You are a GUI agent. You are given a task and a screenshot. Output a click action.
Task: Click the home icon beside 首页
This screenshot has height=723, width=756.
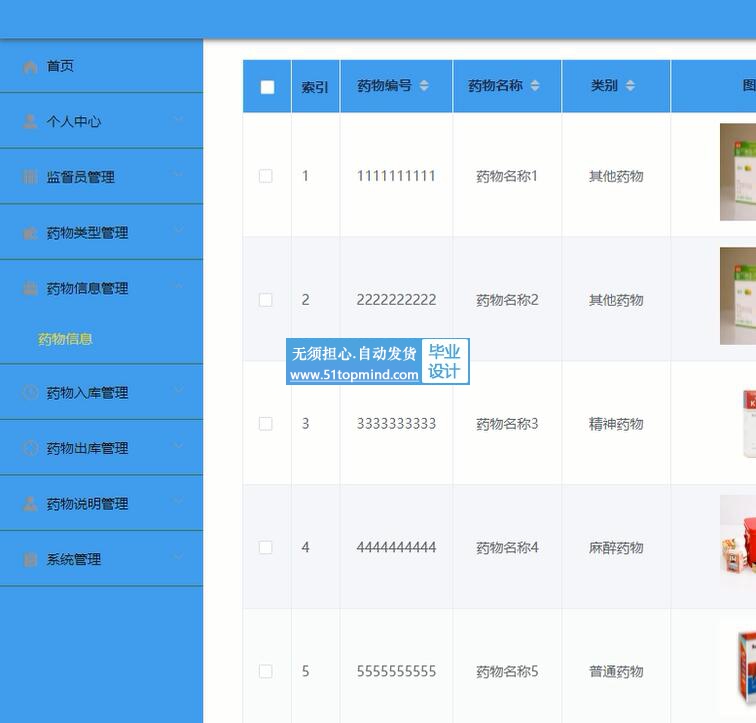[x=30, y=67]
